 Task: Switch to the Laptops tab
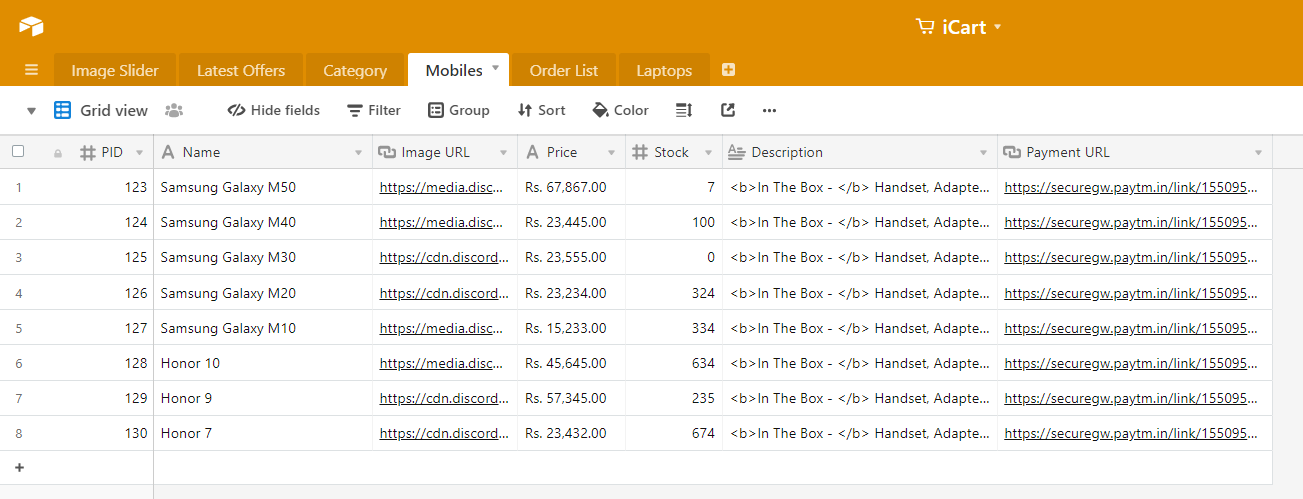[664, 70]
